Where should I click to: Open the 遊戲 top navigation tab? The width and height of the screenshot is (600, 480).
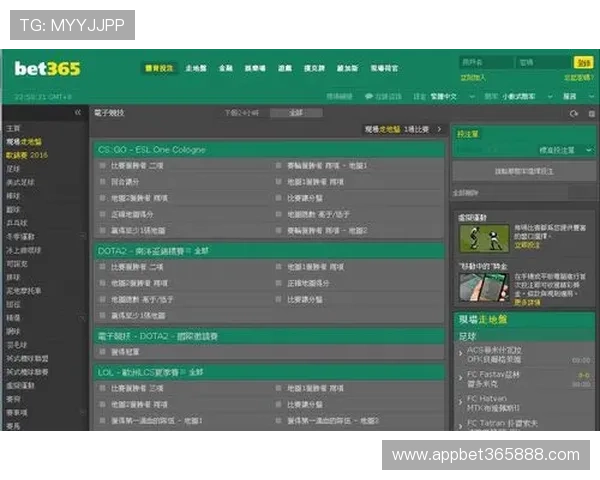click(285, 68)
